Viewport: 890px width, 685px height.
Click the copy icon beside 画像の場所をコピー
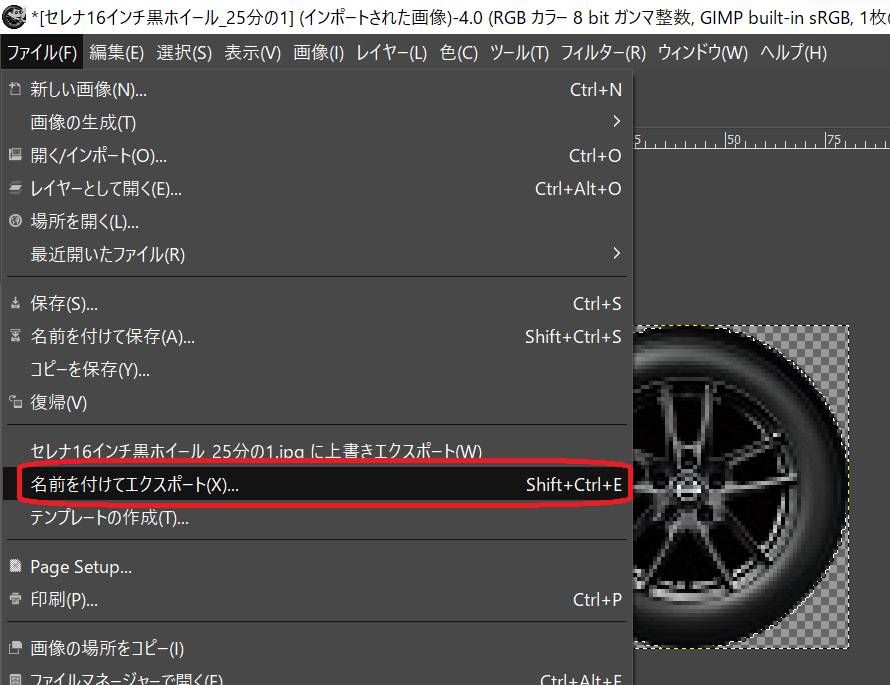[x=15, y=649]
